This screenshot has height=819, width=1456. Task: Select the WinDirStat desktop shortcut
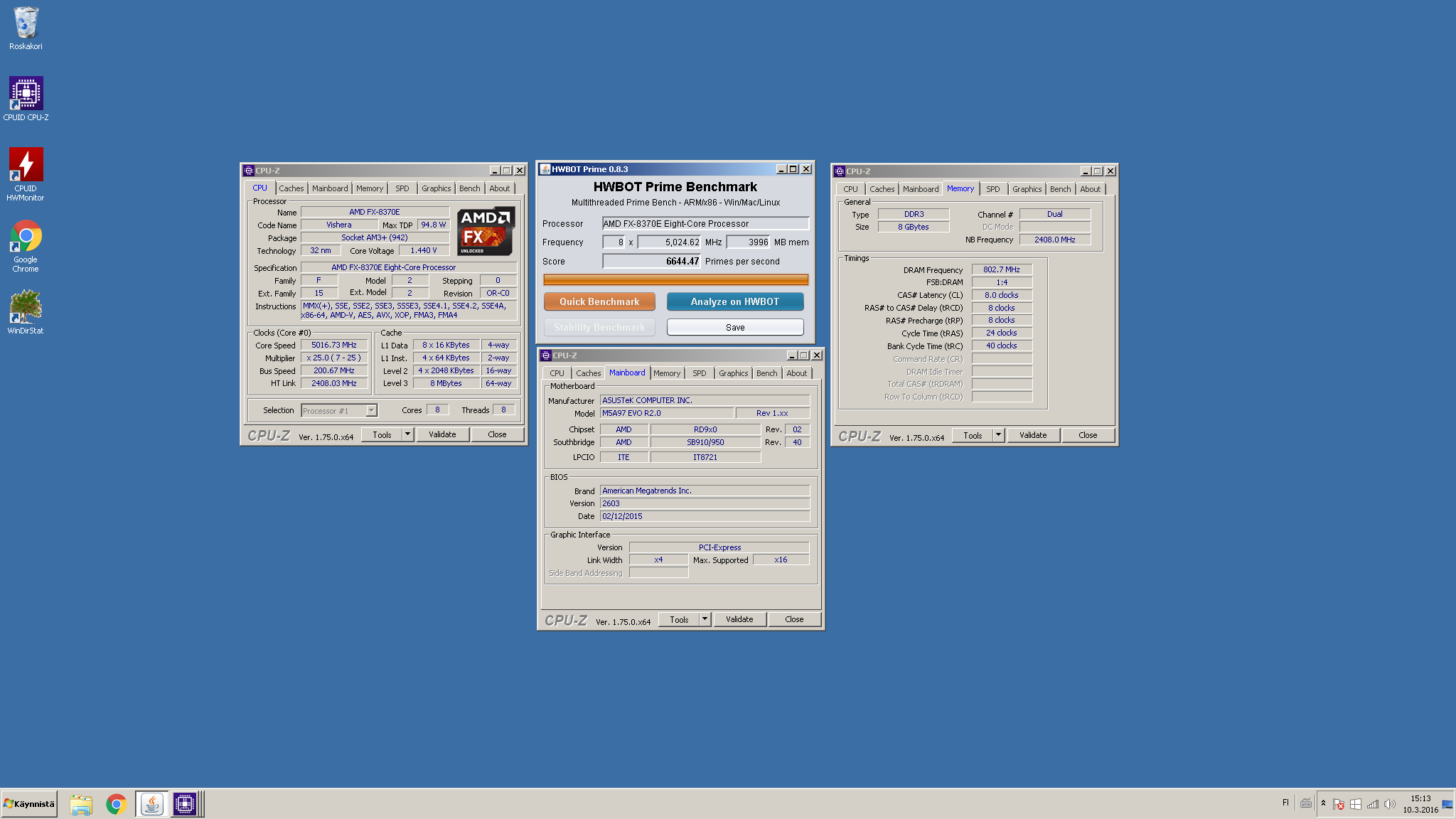tap(26, 311)
